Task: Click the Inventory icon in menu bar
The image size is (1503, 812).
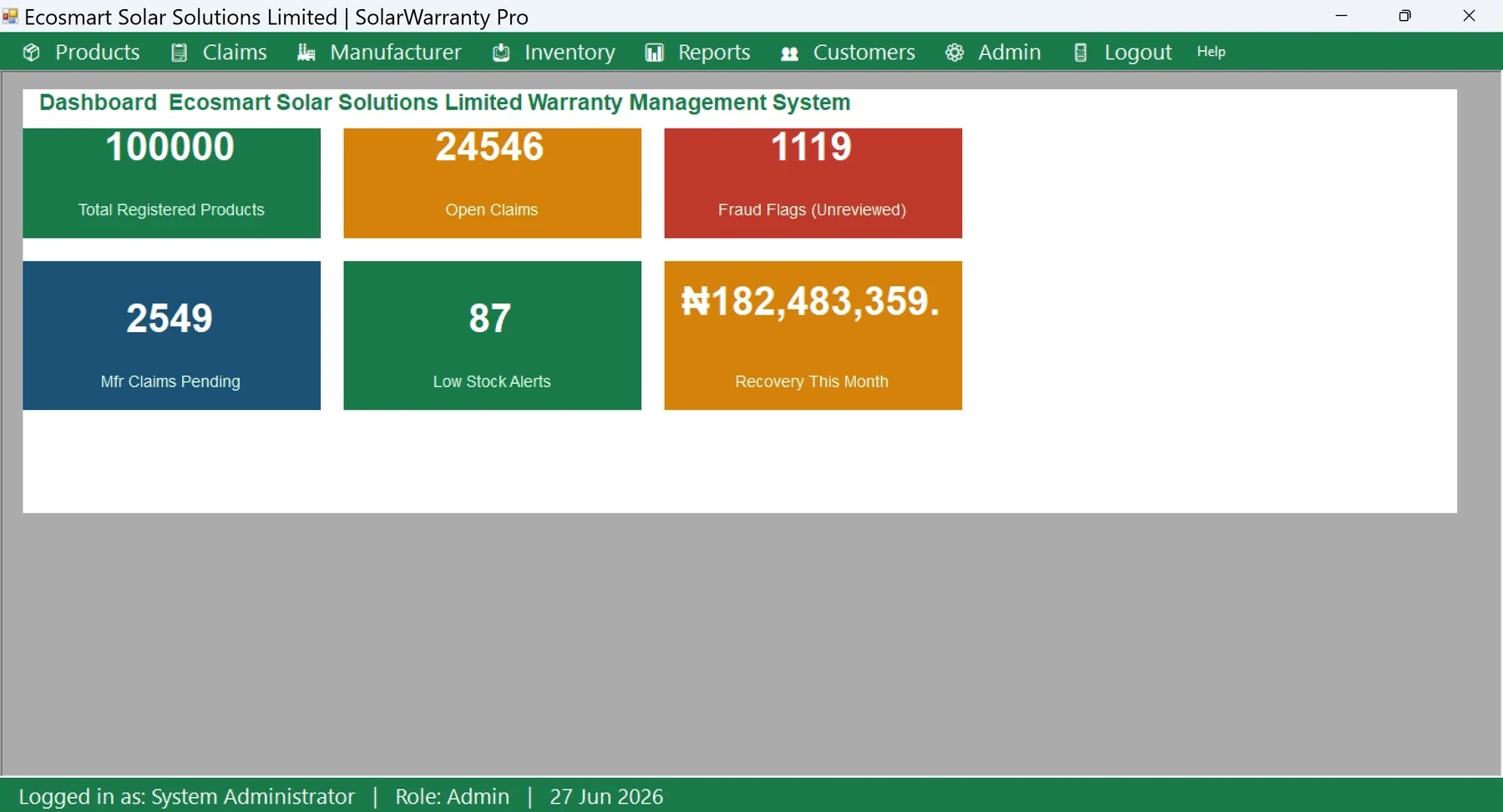Action: click(501, 53)
